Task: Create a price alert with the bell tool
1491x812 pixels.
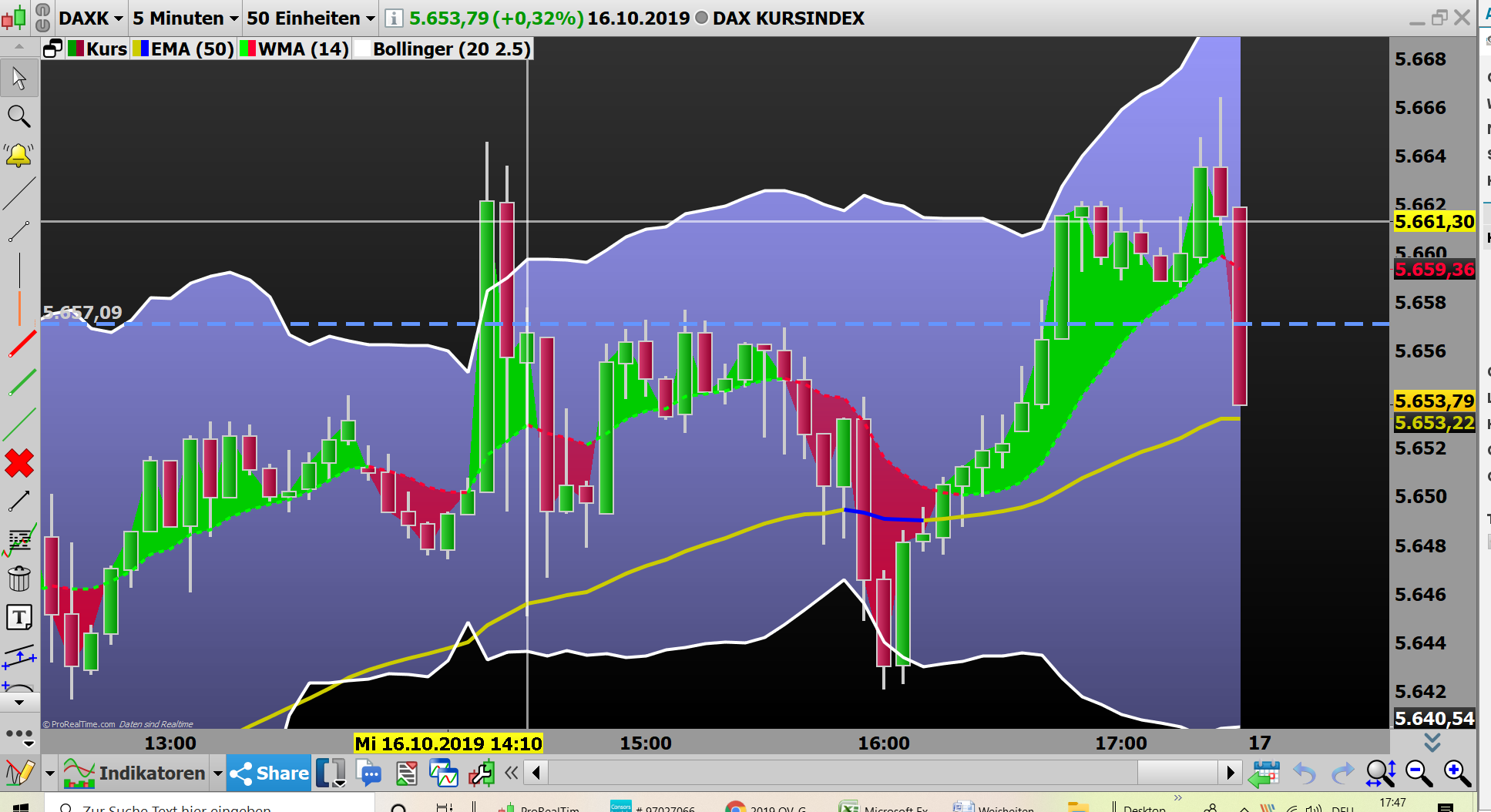Action: point(18,155)
